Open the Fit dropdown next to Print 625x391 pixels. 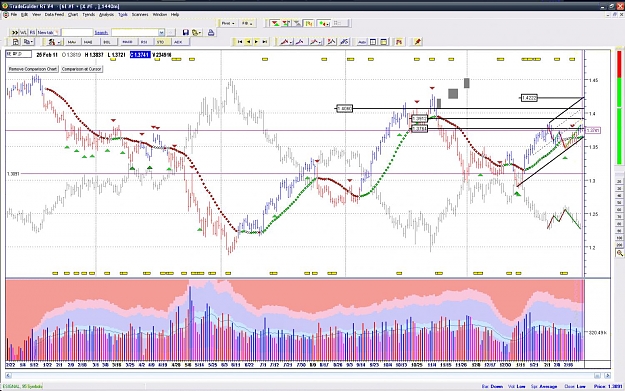(x=247, y=24)
